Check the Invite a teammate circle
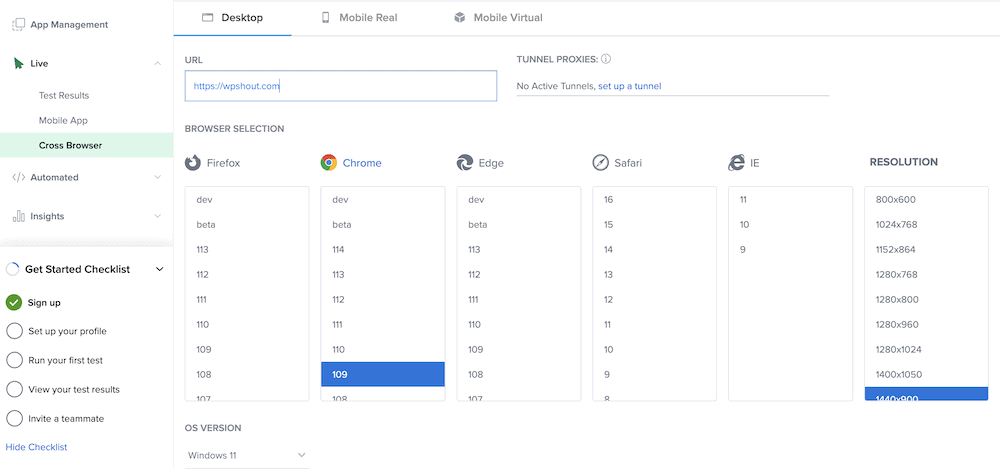This screenshot has height=469, width=1000. click(14, 419)
